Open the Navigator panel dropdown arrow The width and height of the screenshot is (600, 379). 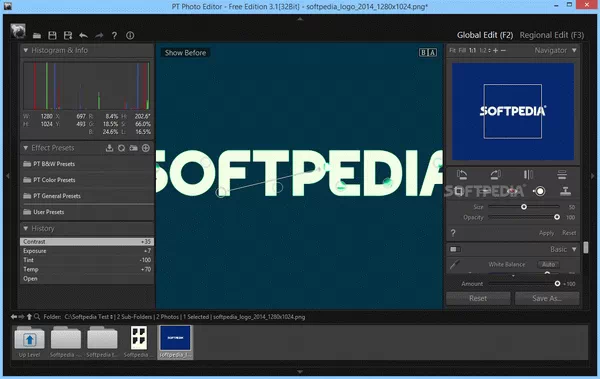click(x=574, y=50)
